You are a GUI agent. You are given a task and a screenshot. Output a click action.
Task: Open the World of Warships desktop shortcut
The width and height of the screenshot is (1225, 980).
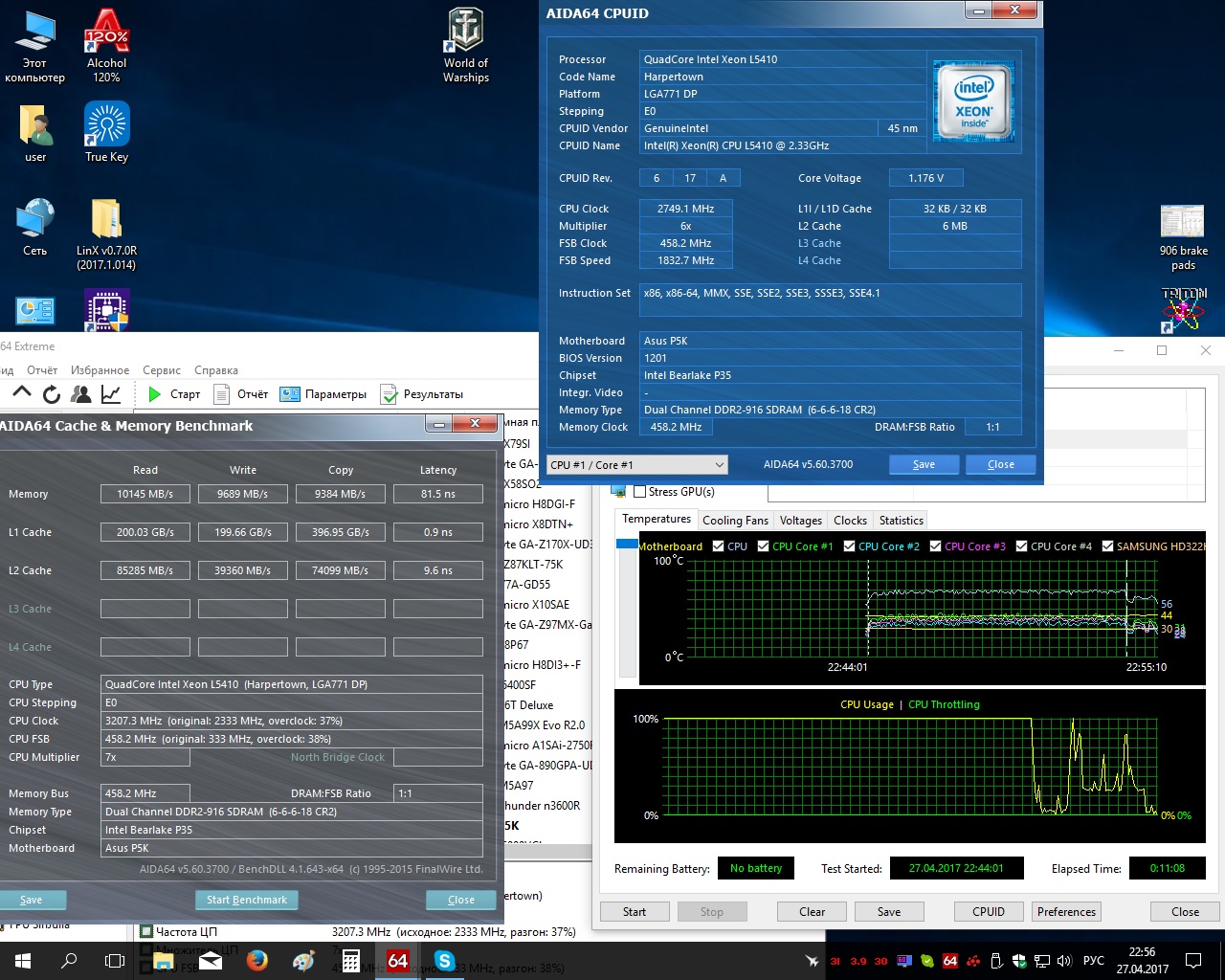[x=466, y=45]
